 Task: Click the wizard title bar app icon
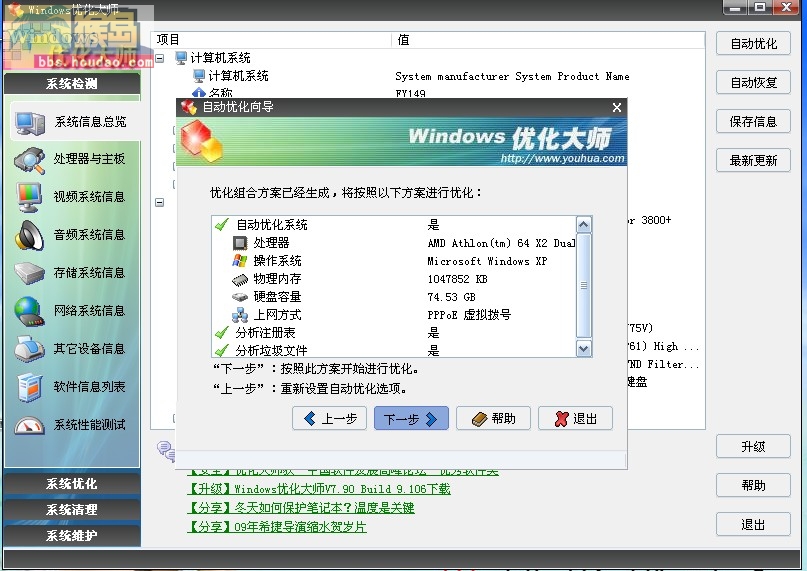(189, 107)
